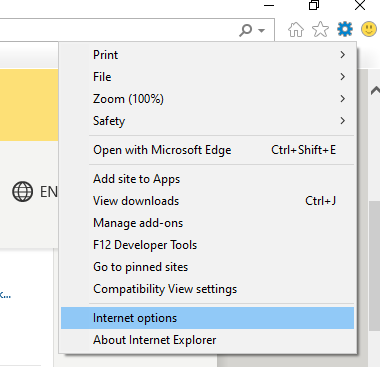Open the Home page icon
380x367 pixels.
(x=296, y=29)
